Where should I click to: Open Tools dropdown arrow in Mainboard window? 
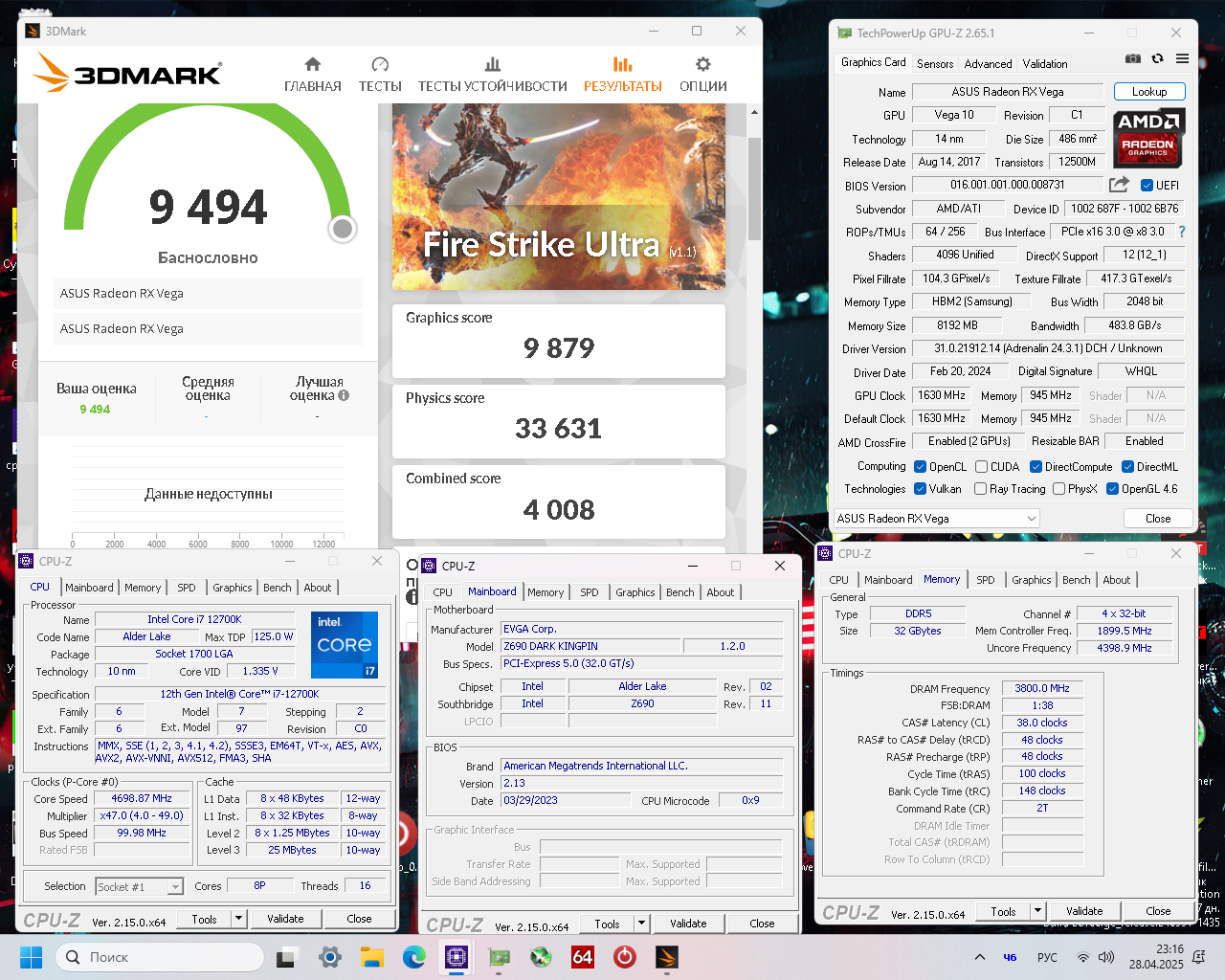(641, 924)
